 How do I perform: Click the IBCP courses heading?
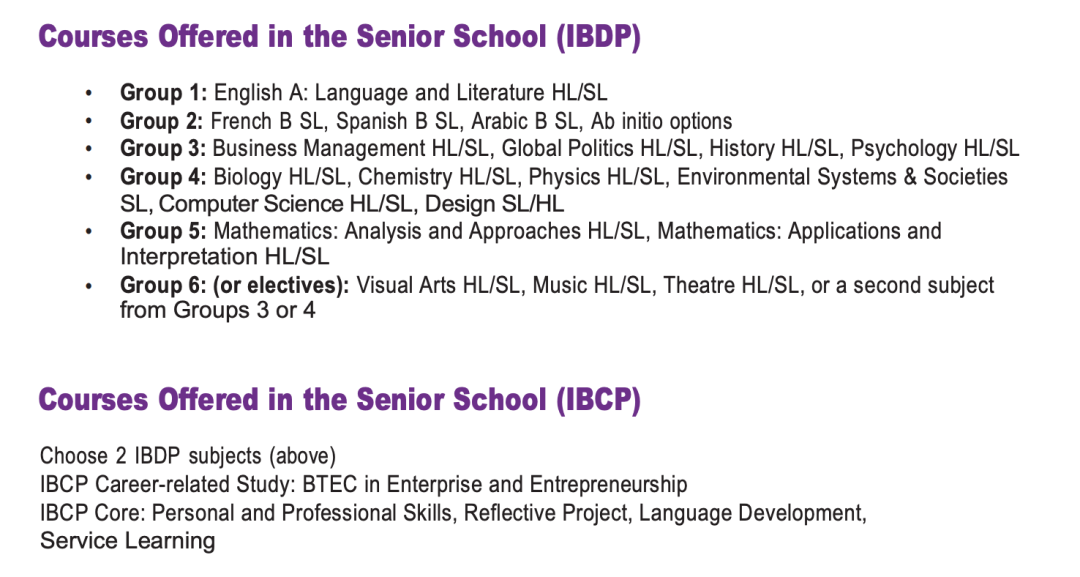[339, 400]
